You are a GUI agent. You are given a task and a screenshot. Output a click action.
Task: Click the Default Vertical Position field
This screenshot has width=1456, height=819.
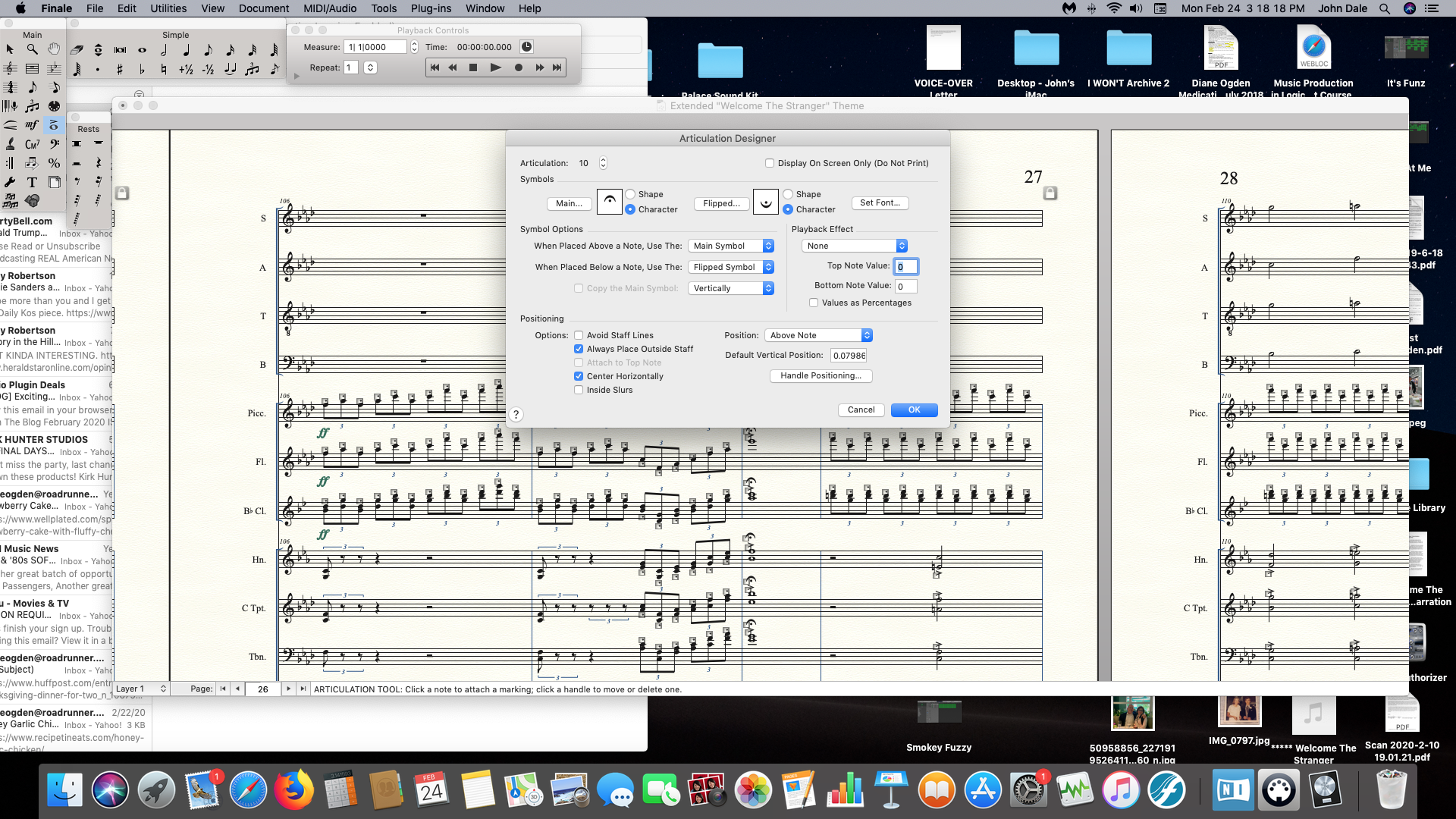pyautogui.click(x=849, y=356)
